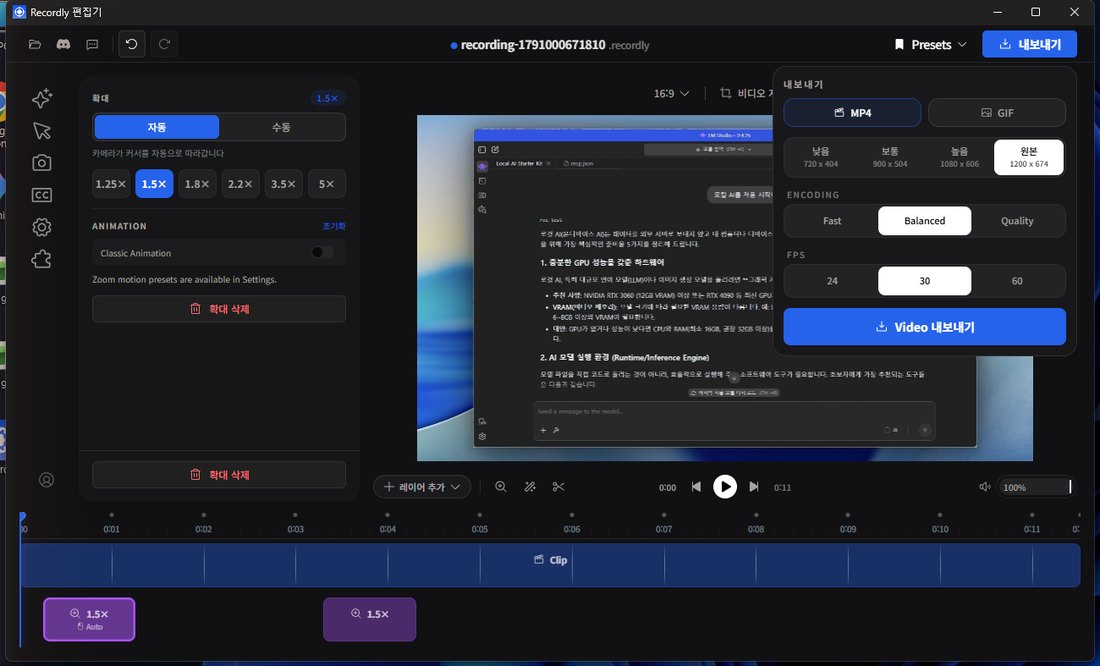Set zoom level to 5×
The width and height of the screenshot is (1100, 666).
327,184
